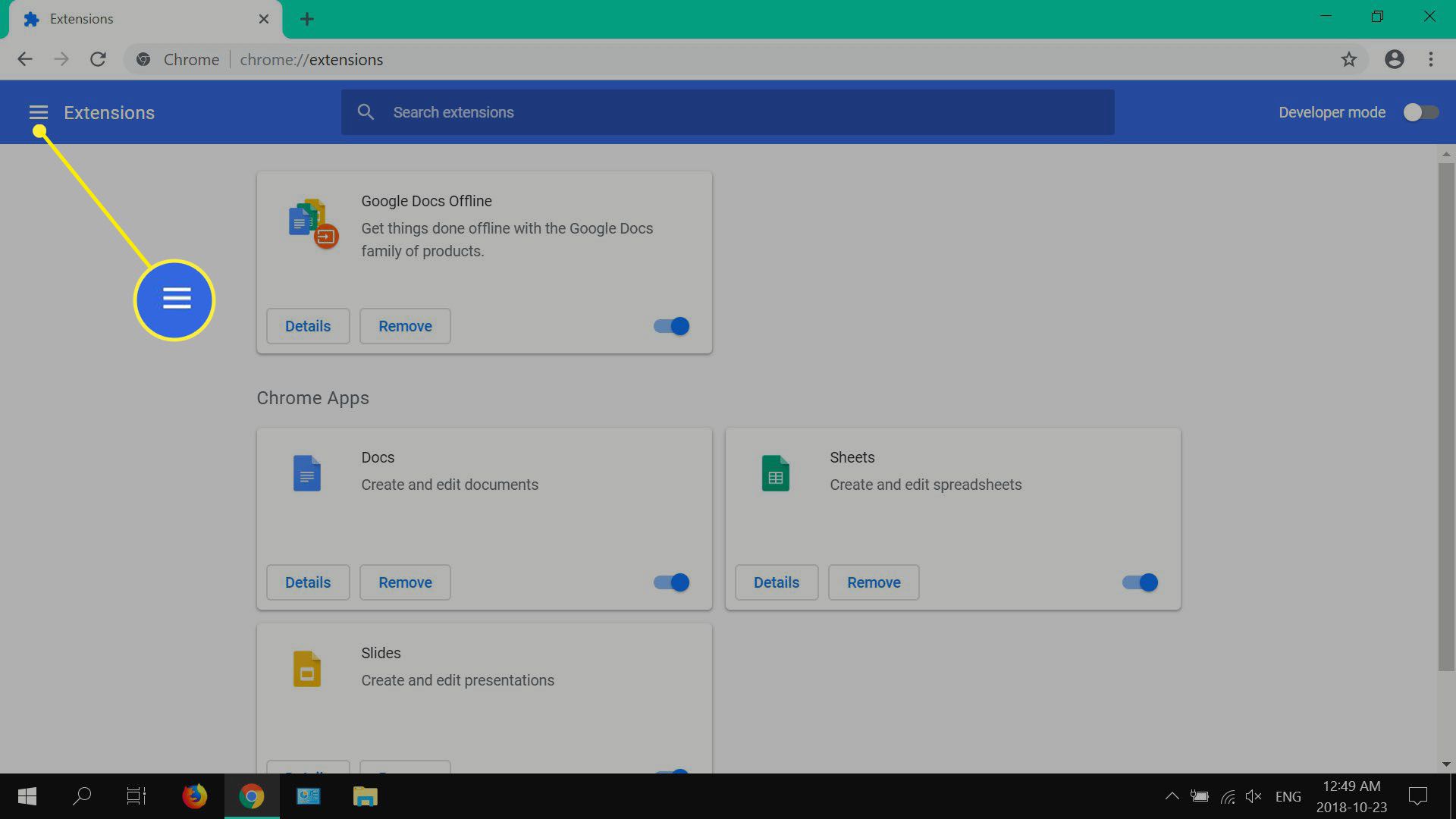Screen dimensions: 1456x819
Task: Click the Docs app icon
Action: (x=307, y=473)
